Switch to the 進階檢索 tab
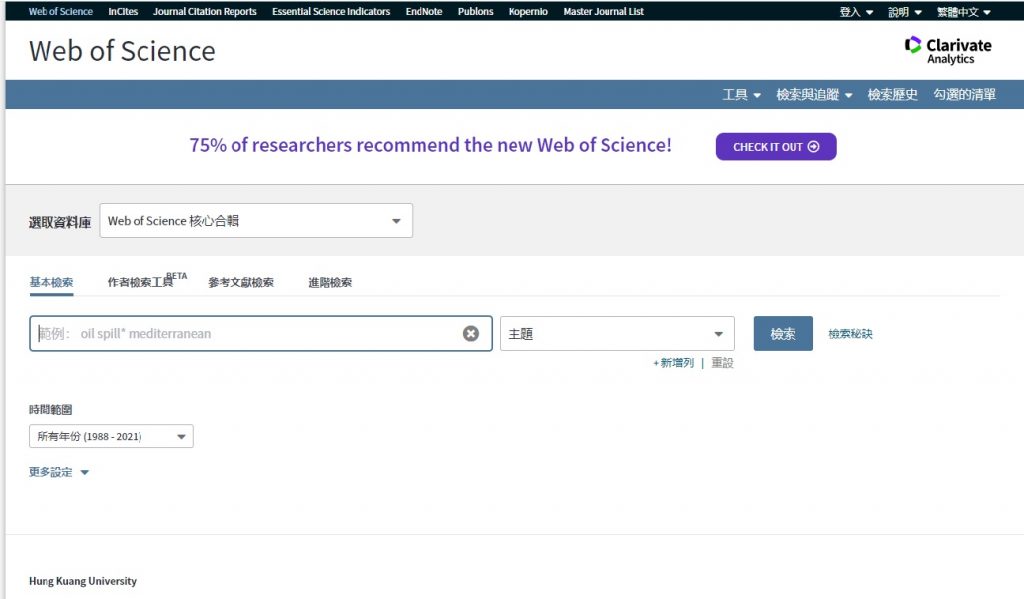1024x599 pixels. coord(330,282)
